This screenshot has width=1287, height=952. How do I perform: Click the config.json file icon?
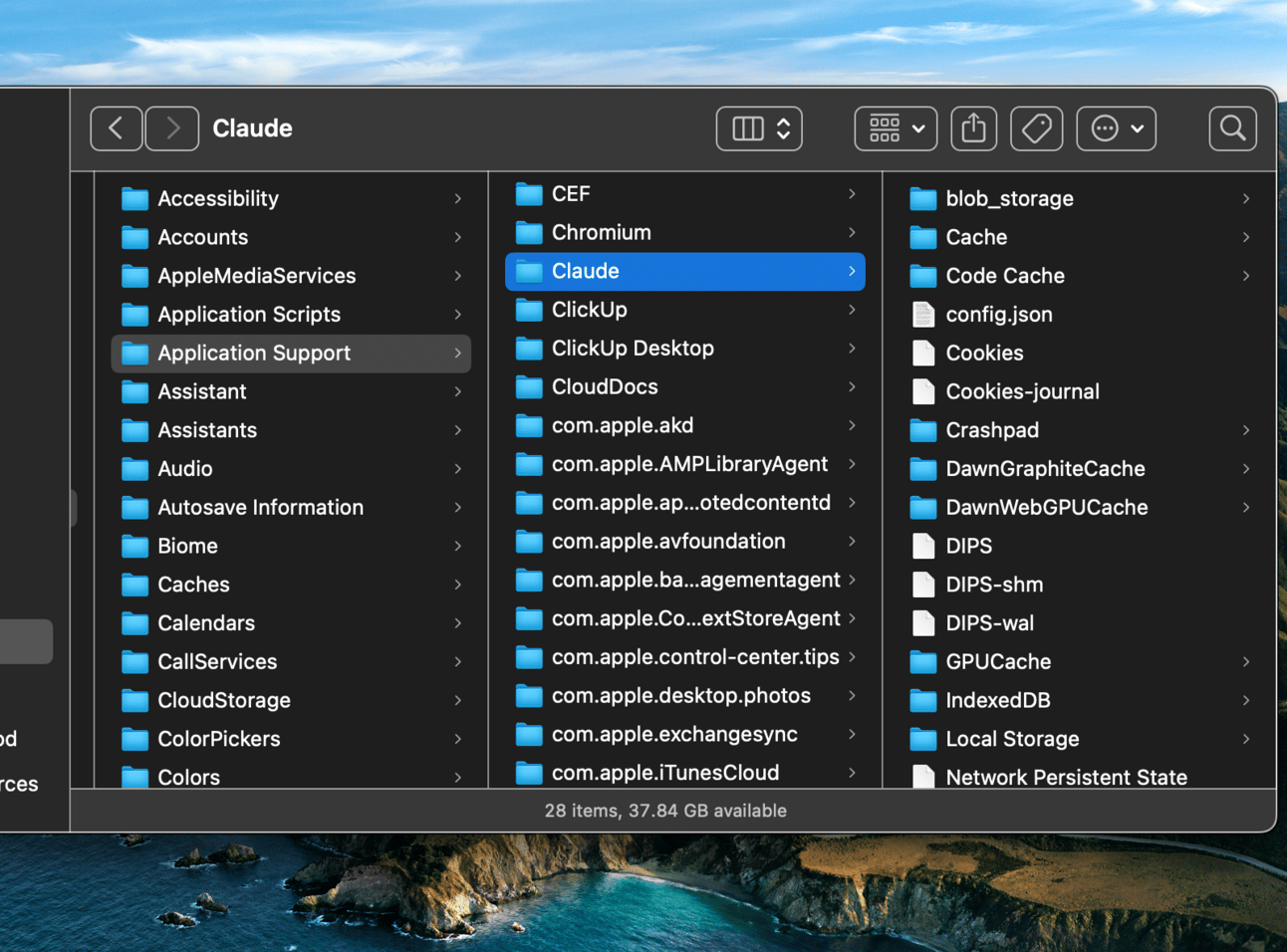tap(923, 315)
